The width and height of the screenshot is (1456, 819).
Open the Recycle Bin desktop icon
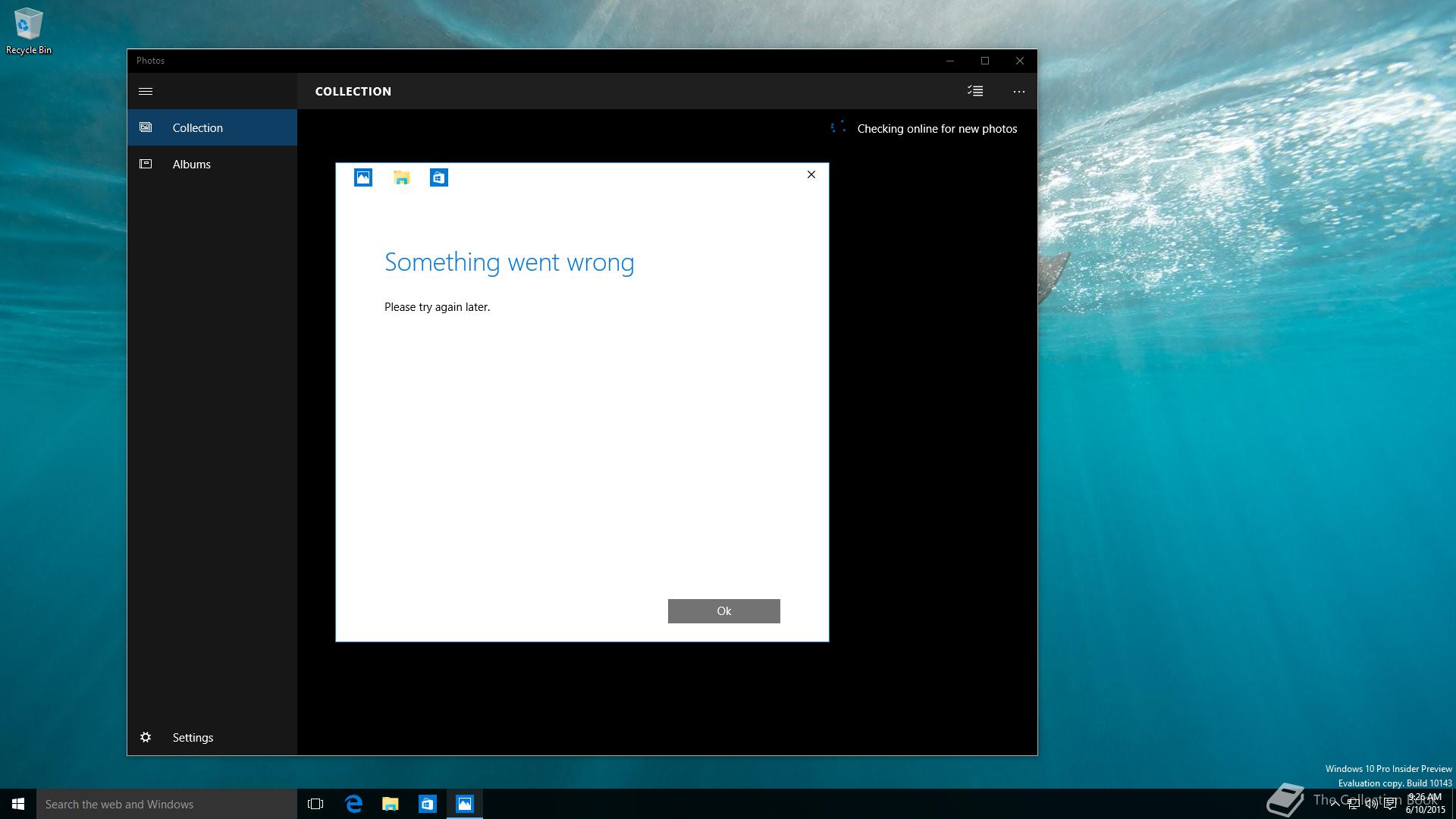(x=29, y=31)
